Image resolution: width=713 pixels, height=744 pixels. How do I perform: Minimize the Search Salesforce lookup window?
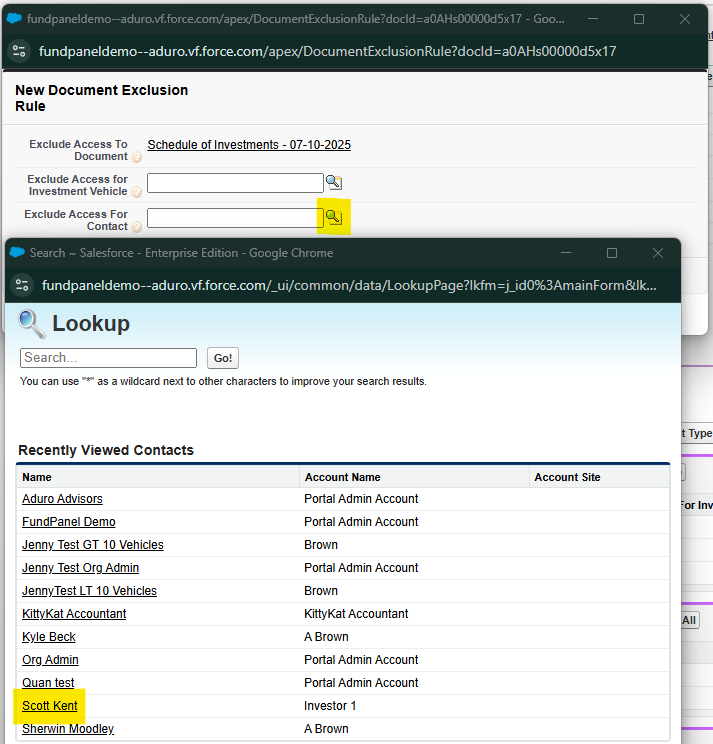566,253
